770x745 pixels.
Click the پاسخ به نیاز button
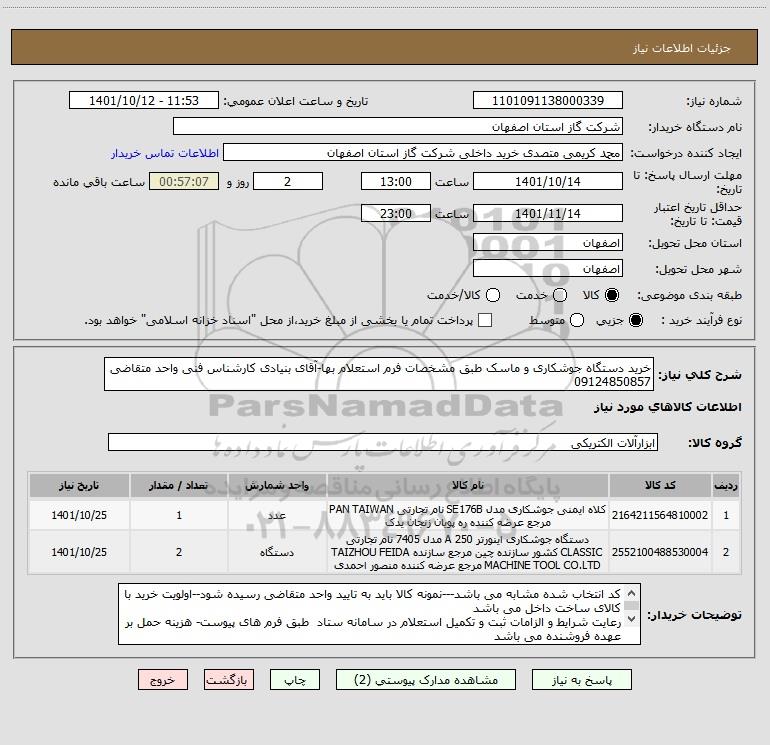coord(581,680)
